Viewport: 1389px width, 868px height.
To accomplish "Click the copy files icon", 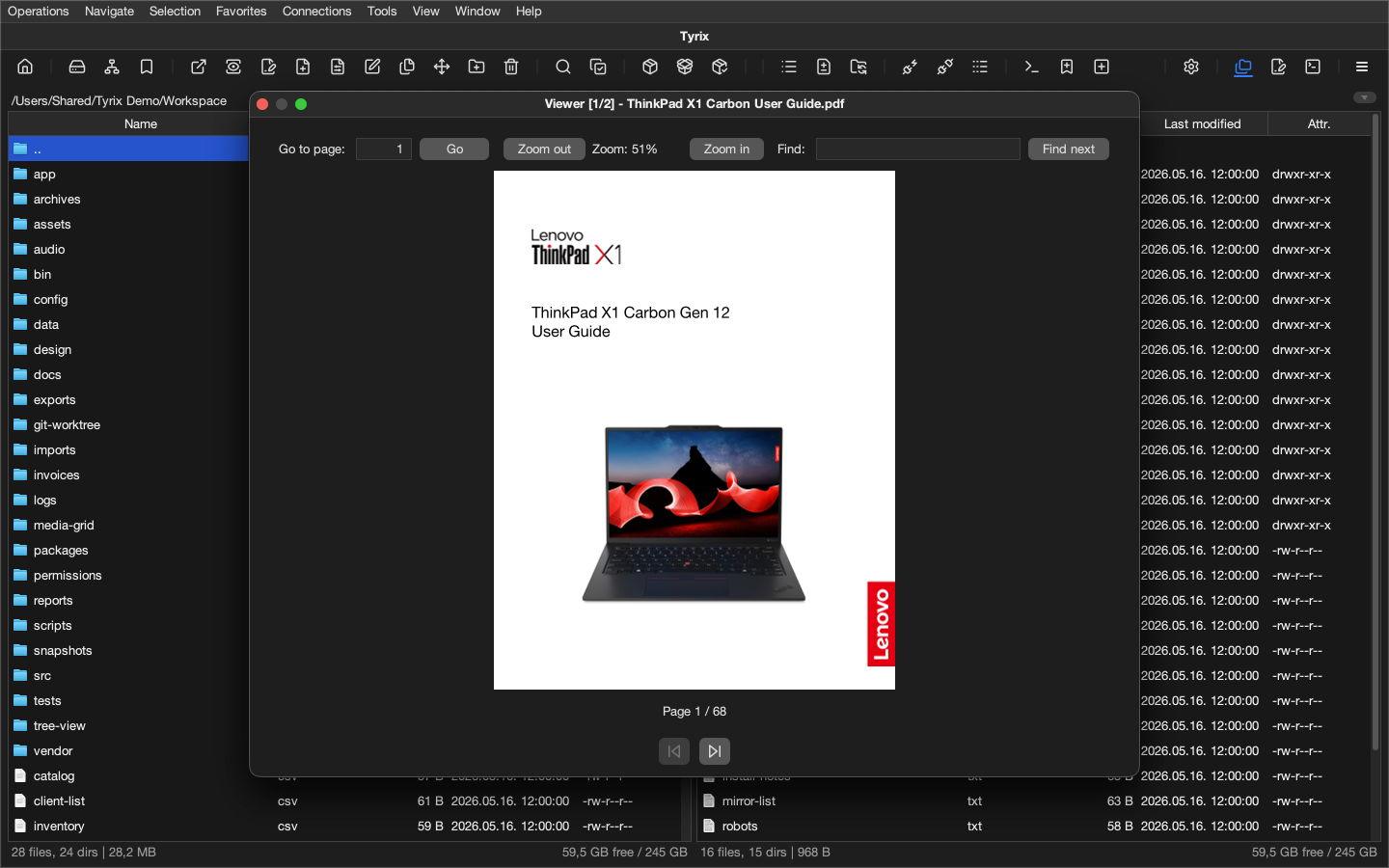I will click(x=407, y=67).
